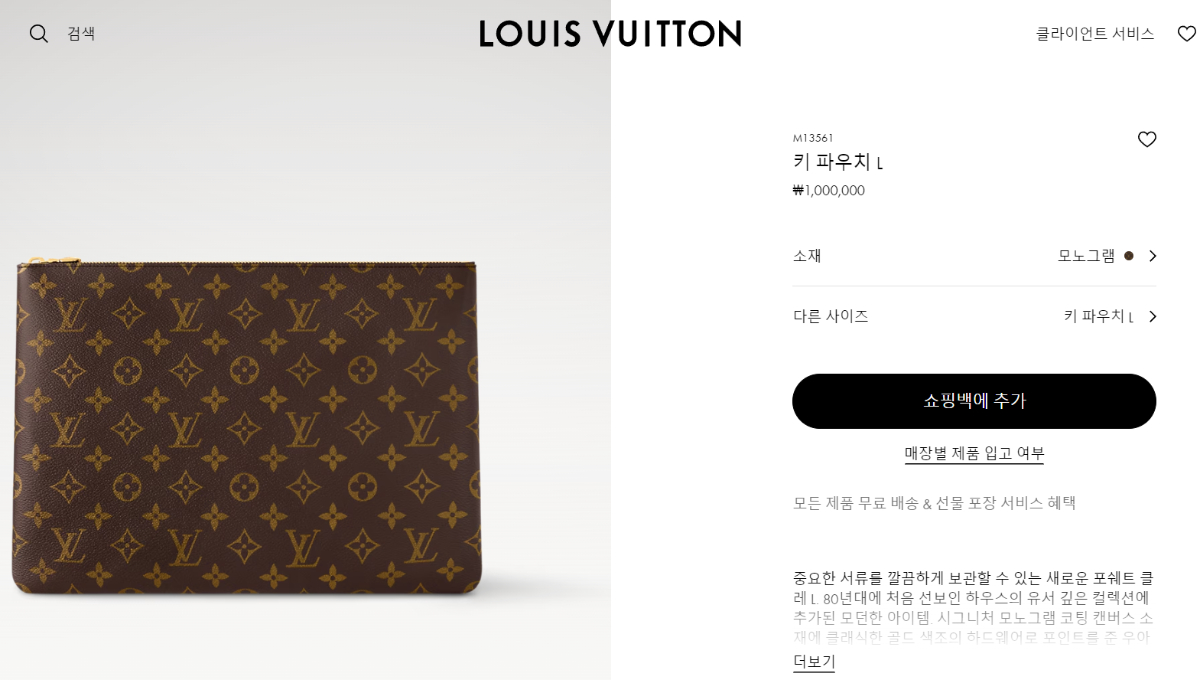Click the 검색 search label
Screen dimensions: 1200x680
81,34
